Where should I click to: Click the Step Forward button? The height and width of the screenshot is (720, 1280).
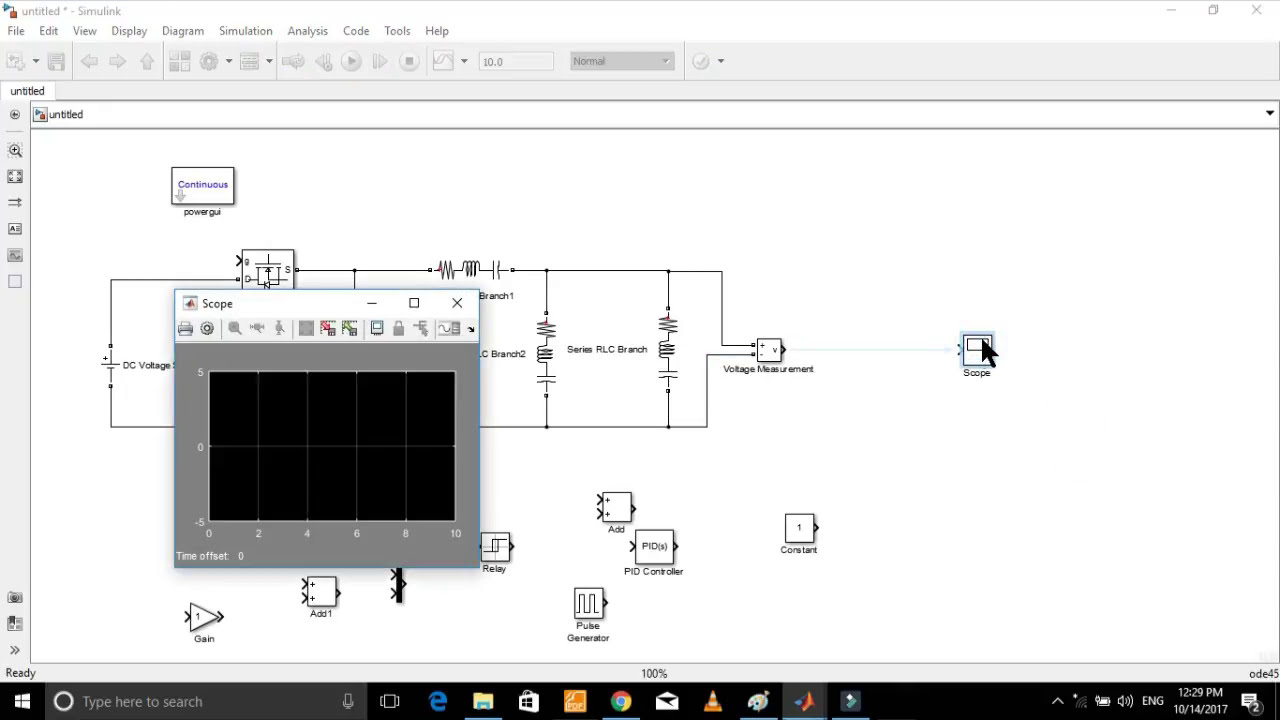click(x=380, y=61)
